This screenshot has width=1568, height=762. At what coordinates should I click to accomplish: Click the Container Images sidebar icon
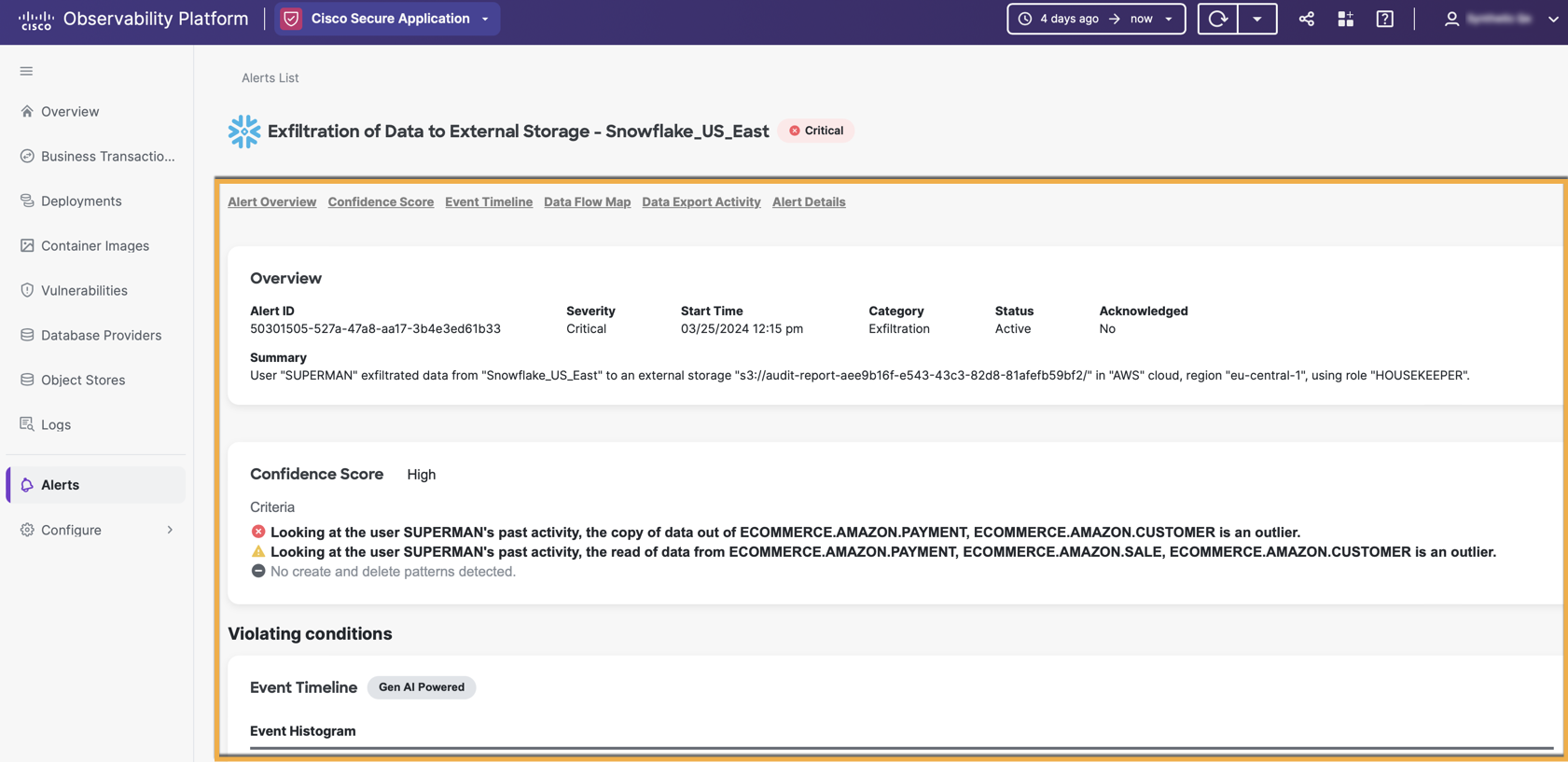coord(27,245)
